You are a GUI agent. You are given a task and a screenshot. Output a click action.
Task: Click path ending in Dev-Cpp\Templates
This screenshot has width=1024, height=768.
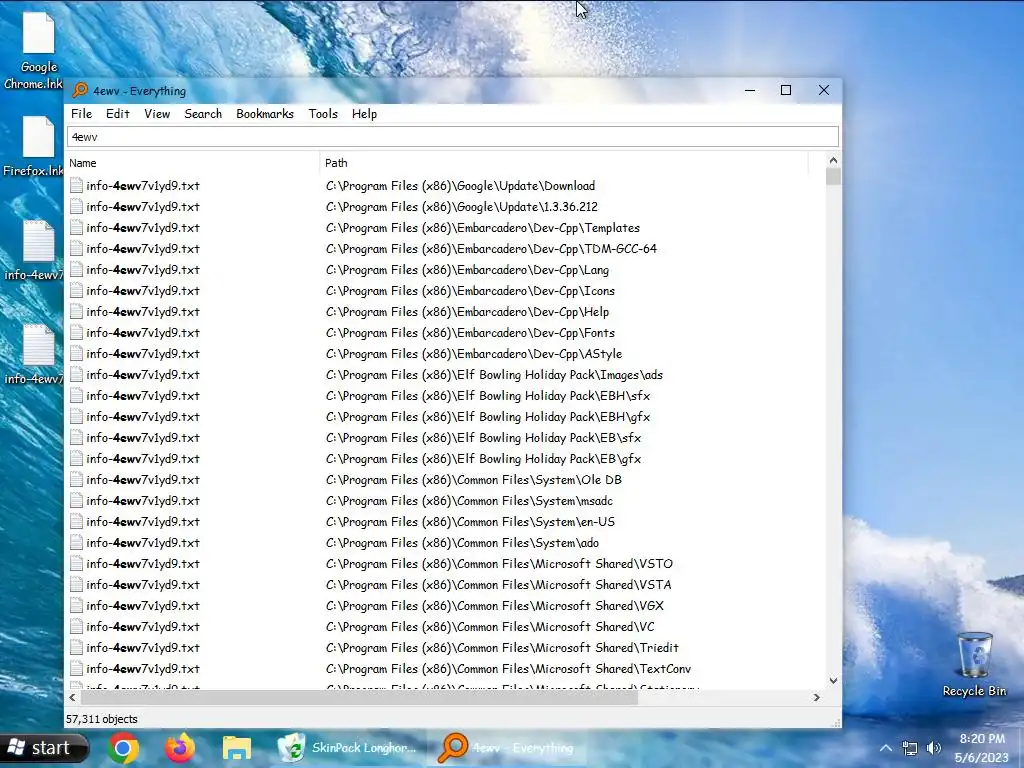pyautogui.click(x=483, y=227)
